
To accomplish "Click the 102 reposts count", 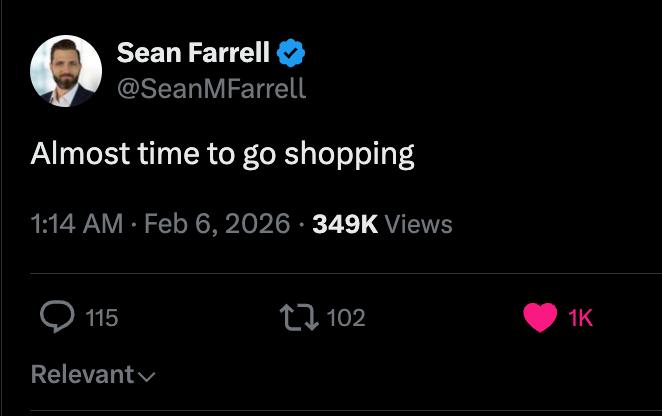I will [346, 318].
